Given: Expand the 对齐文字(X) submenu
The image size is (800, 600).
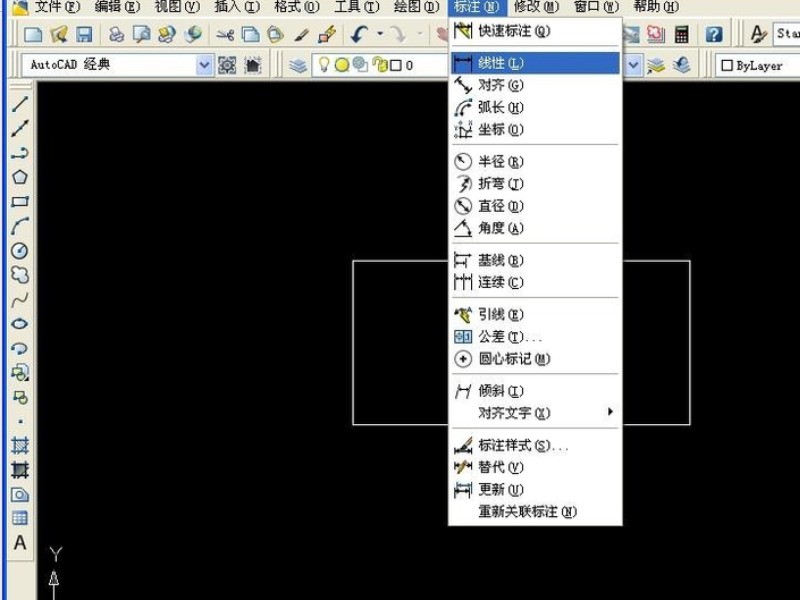Looking at the screenshot, I should (535, 412).
